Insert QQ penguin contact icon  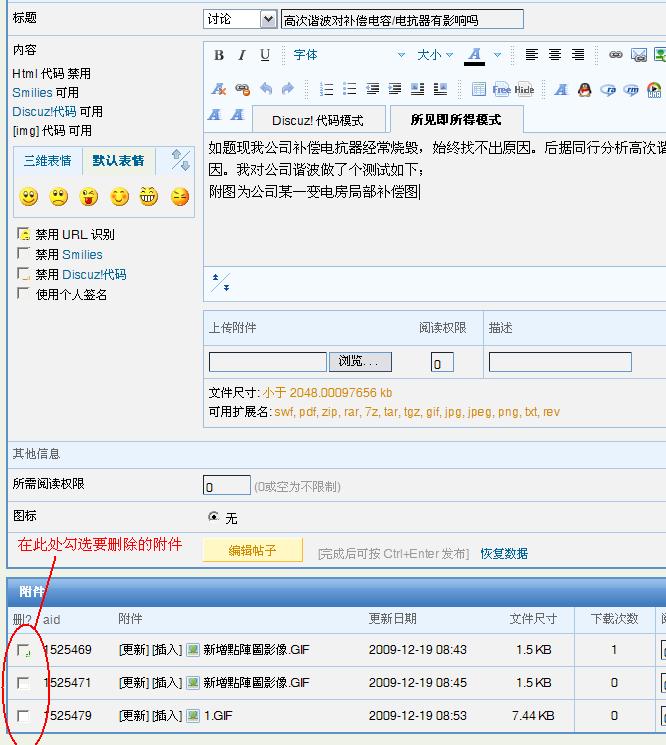[584, 89]
